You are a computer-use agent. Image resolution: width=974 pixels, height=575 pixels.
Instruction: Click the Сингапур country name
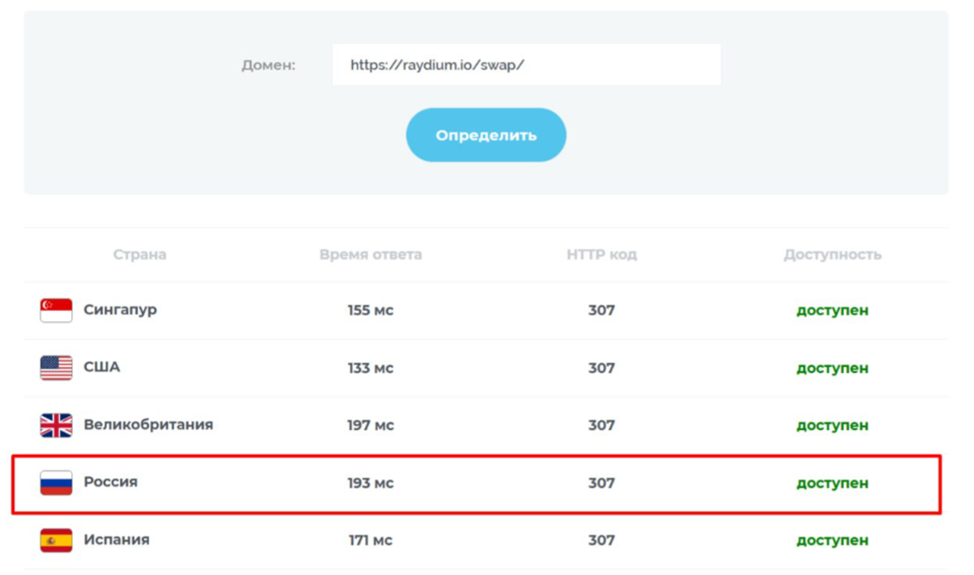(x=121, y=309)
